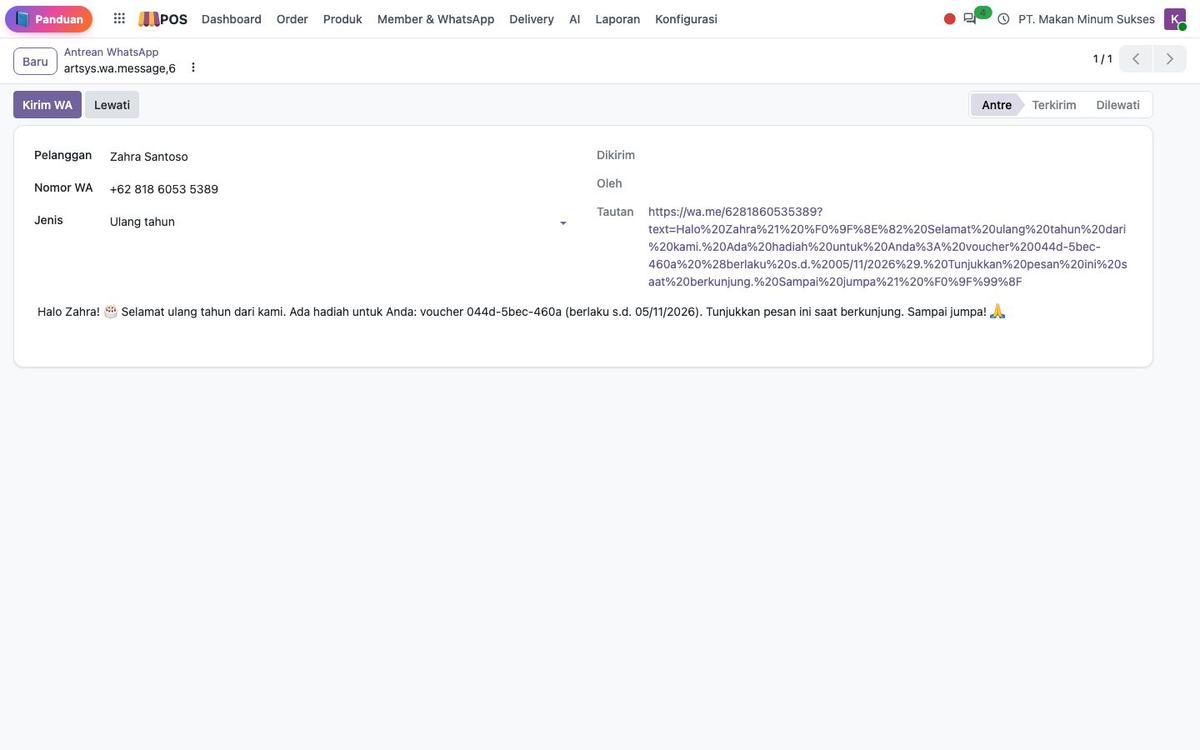Open the Order menu
The height and width of the screenshot is (750, 1200).
coord(292,19)
